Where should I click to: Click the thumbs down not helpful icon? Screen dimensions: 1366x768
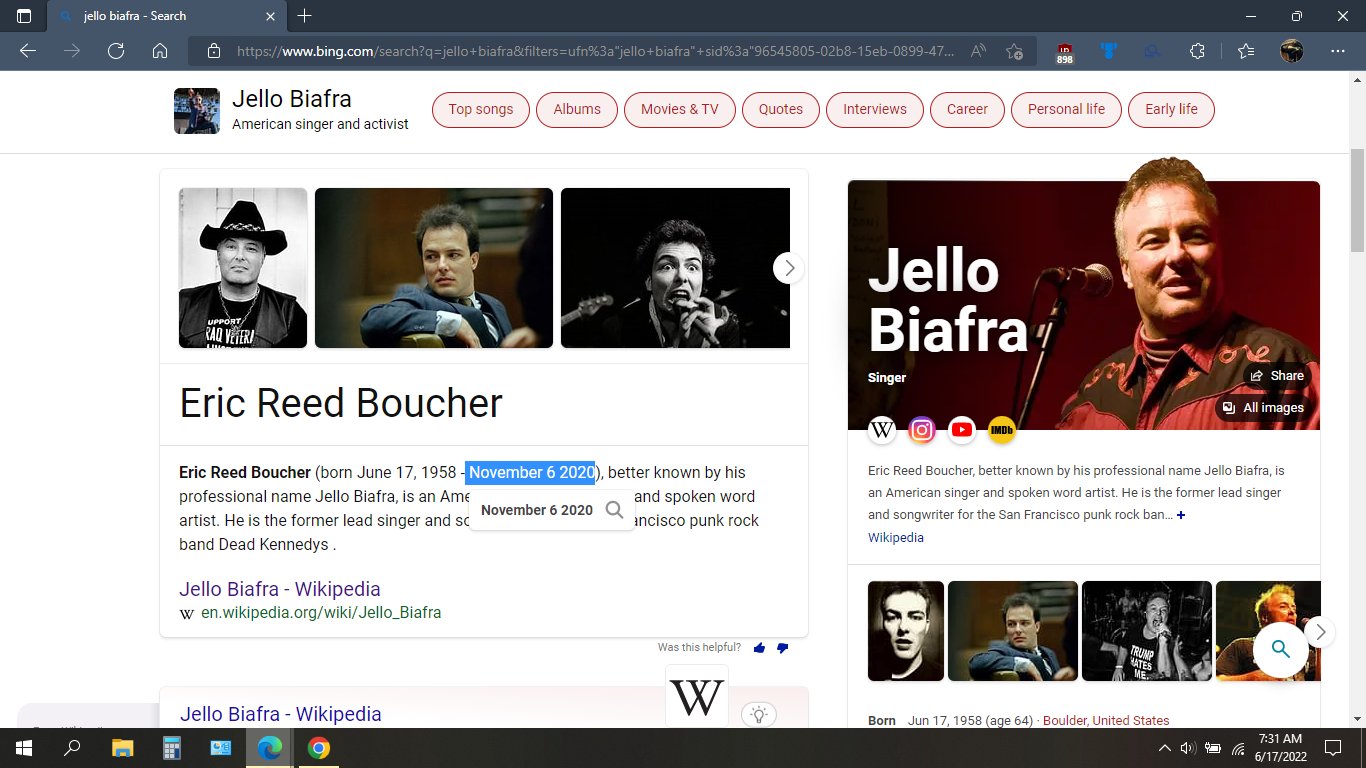782,648
